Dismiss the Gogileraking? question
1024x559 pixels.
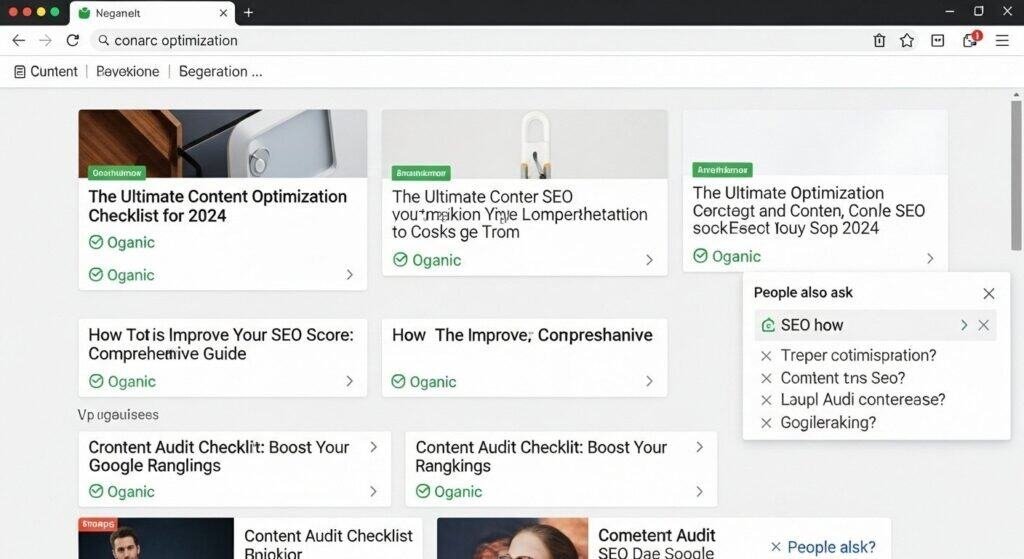(x=766, y=423)
